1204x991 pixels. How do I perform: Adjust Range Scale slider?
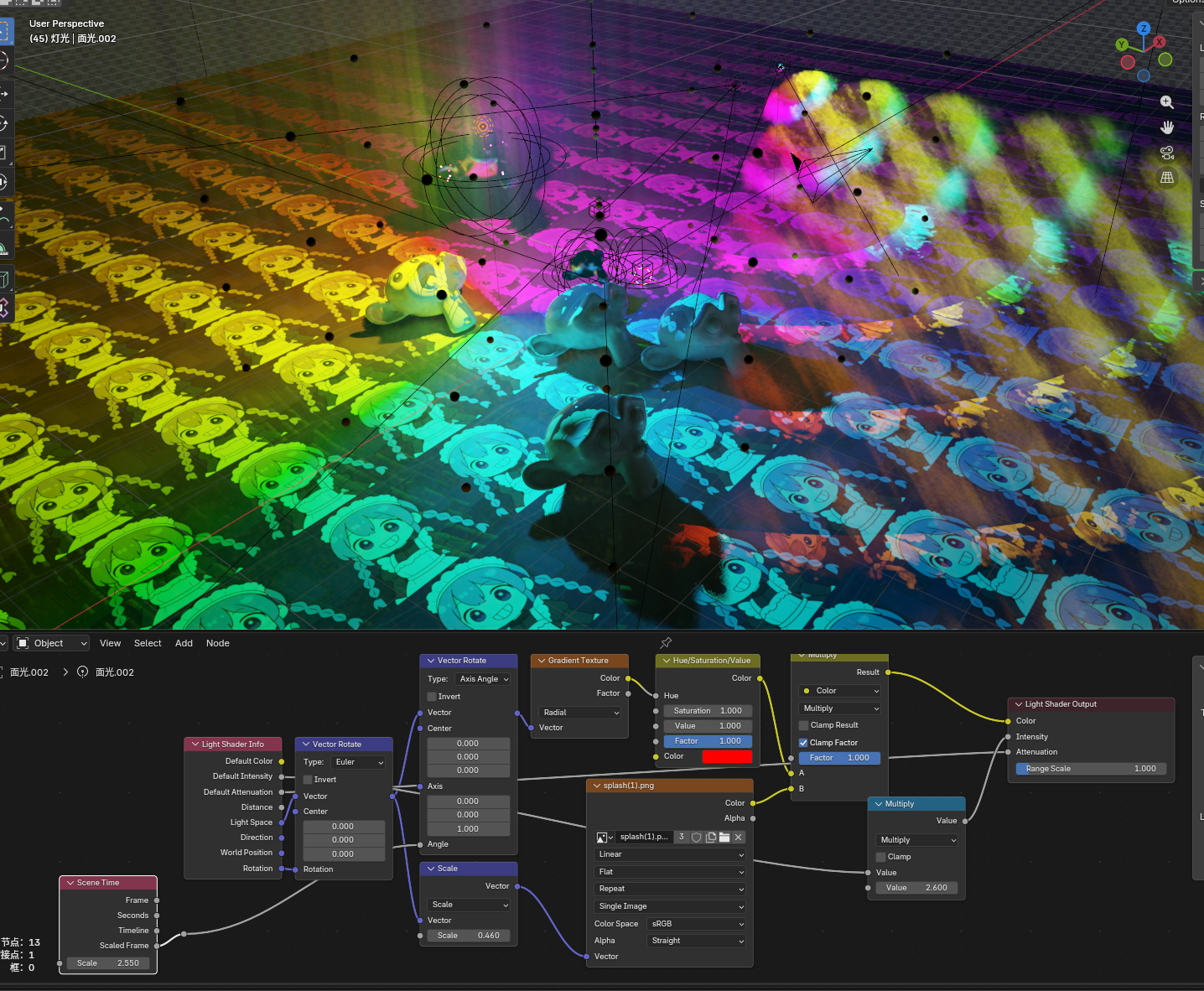1091,769
